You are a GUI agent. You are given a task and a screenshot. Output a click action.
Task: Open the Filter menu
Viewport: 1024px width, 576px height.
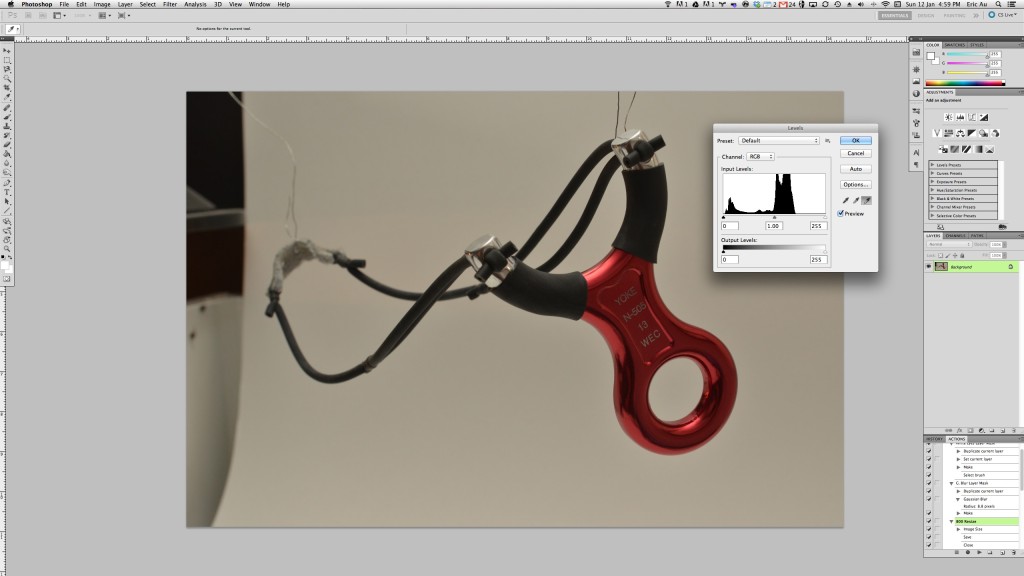(x=169, y=4)
